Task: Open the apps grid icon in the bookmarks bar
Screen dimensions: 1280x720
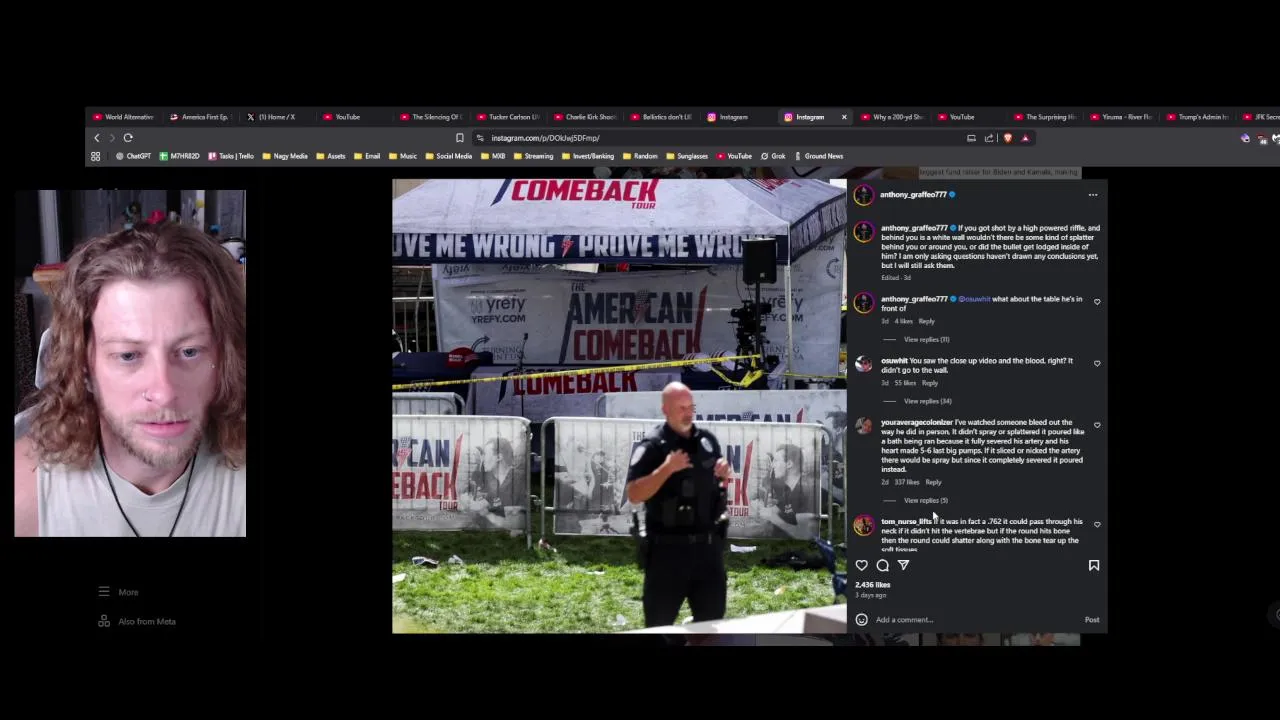Action: click(96, 156)
